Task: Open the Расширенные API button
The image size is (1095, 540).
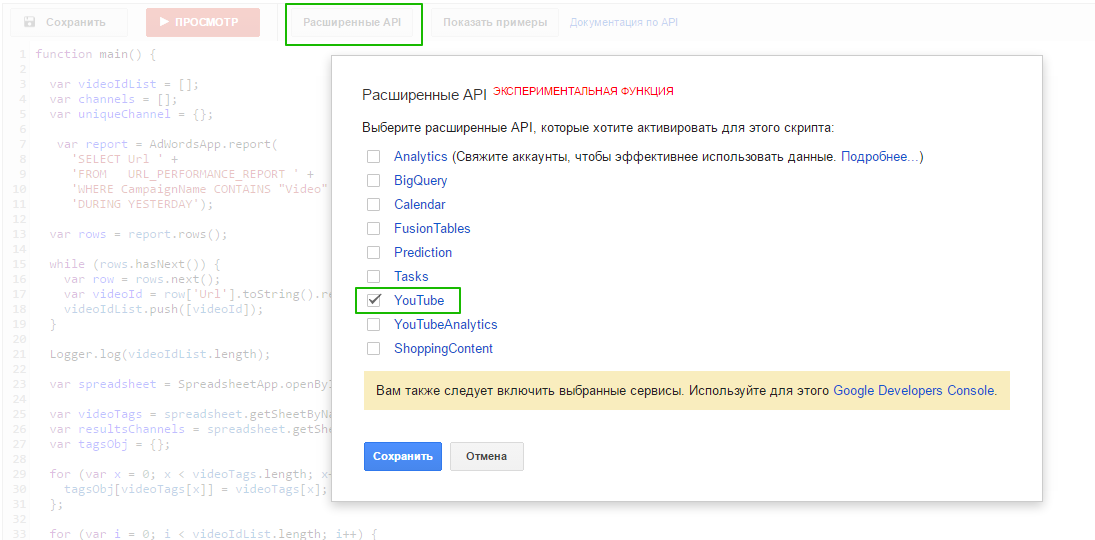Action: (x=352, y=22)
